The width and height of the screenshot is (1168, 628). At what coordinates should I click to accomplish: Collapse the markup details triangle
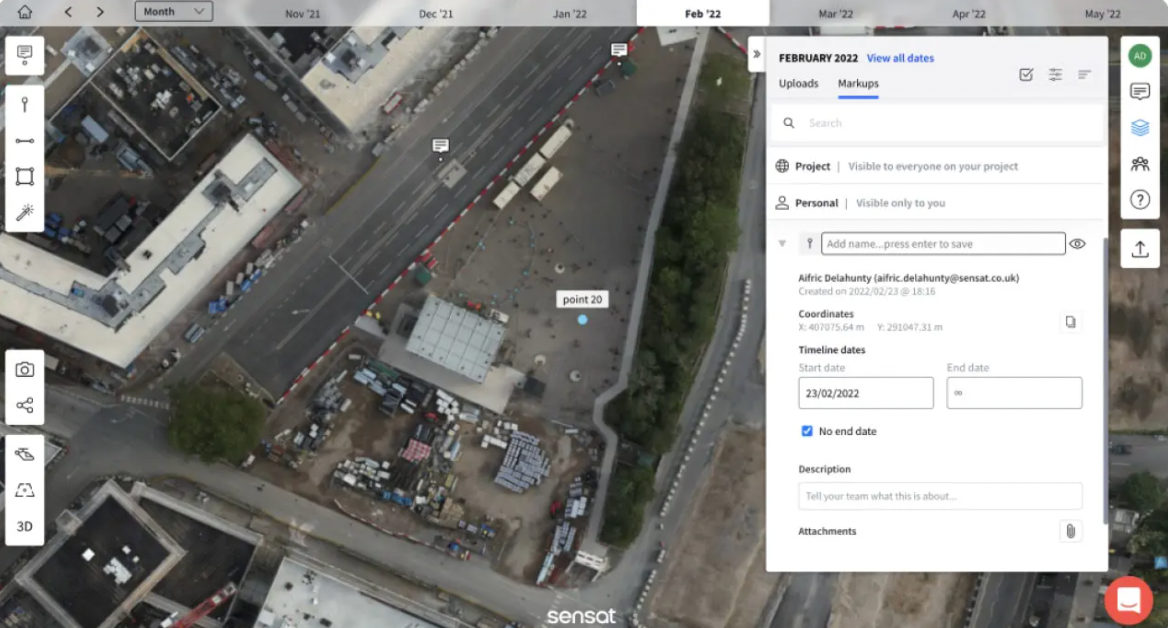coord(782,244)
